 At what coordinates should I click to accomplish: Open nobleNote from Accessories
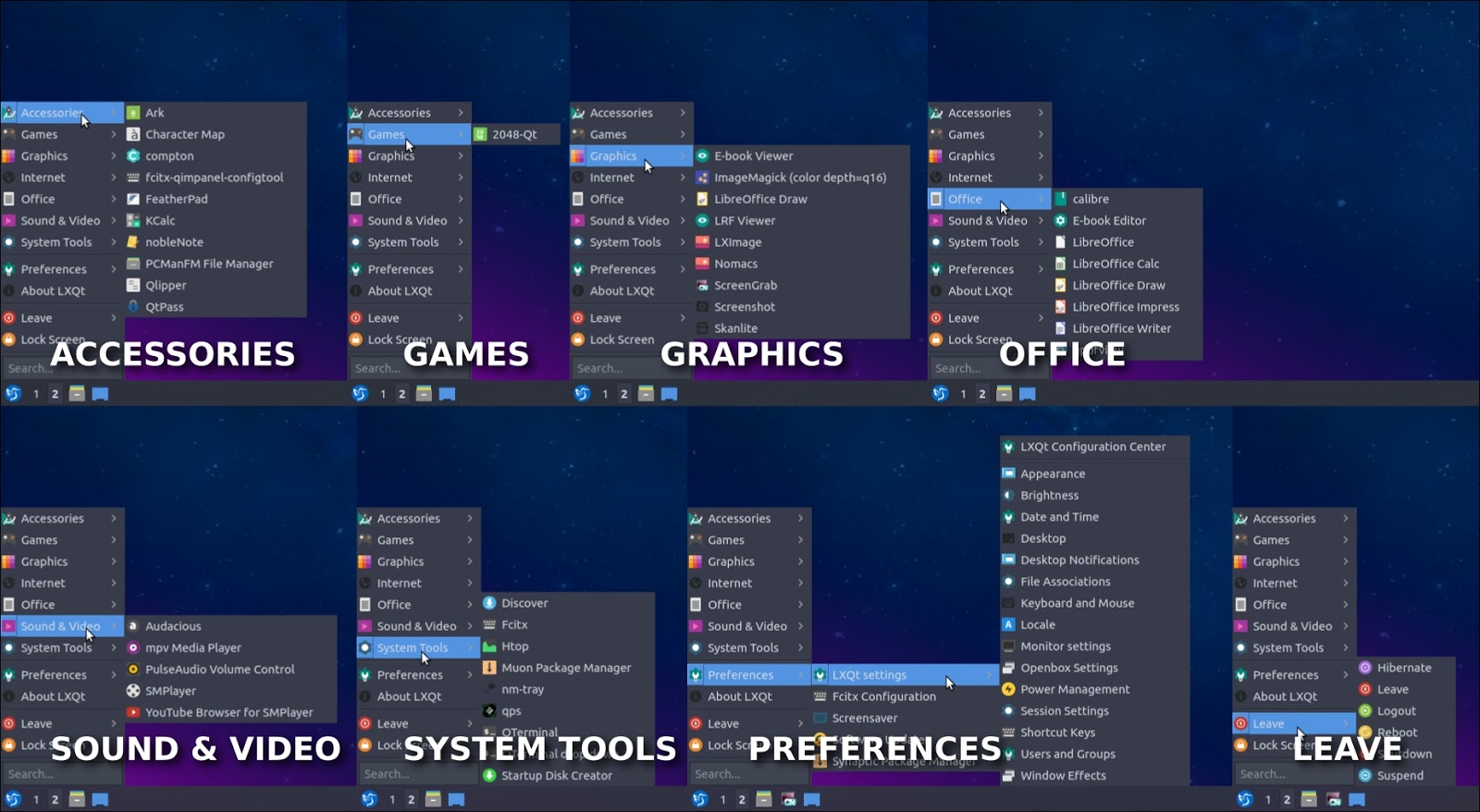tap(215, 242)
